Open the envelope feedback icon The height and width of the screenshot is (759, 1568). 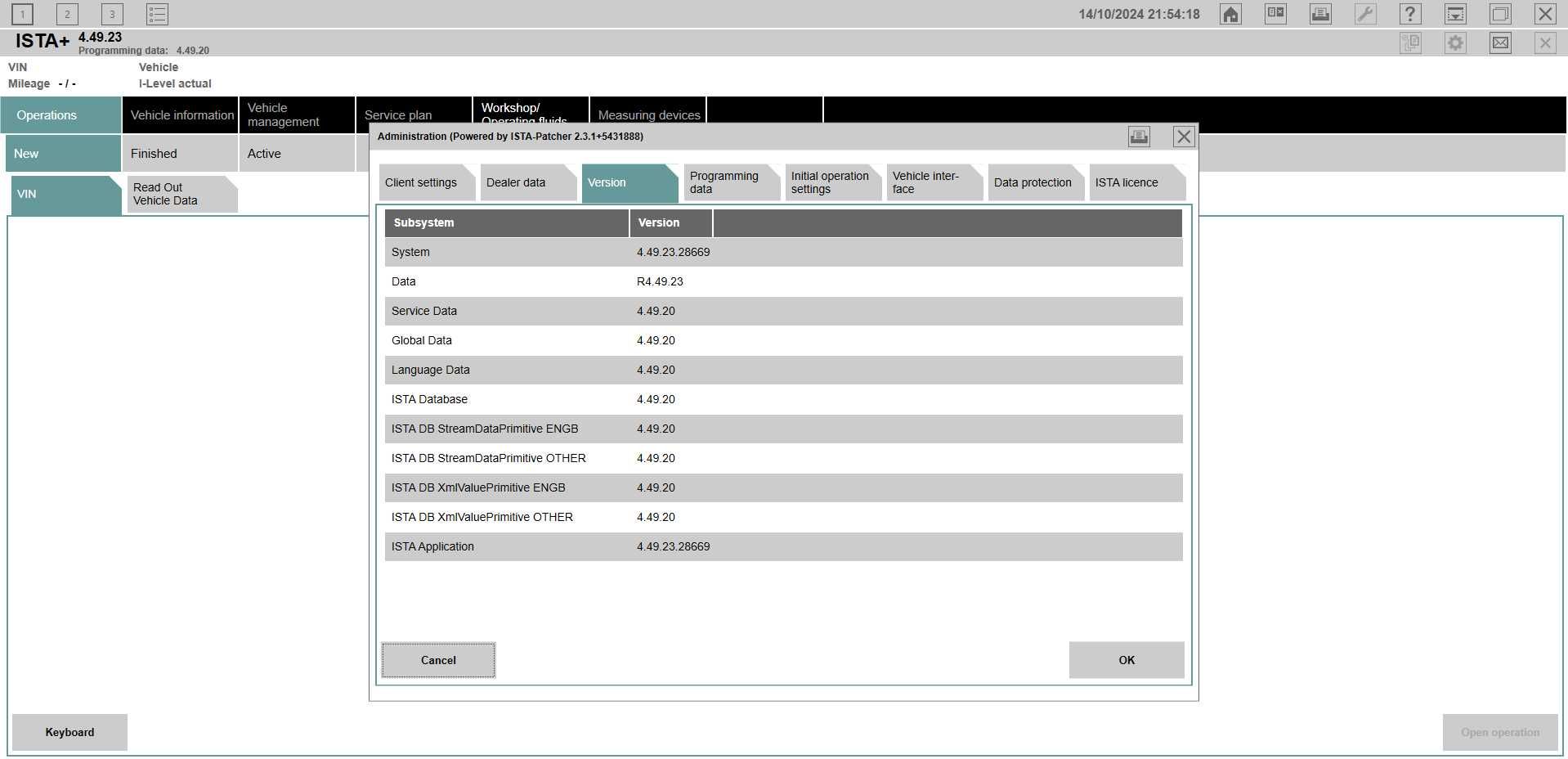(1500, 43)
